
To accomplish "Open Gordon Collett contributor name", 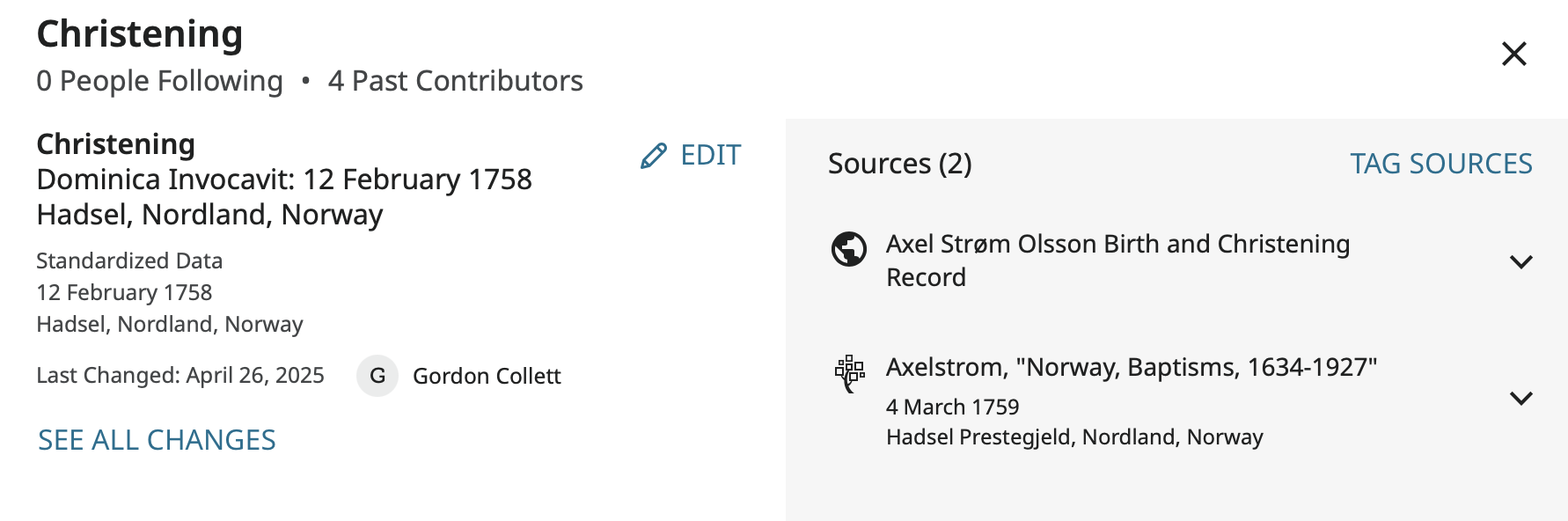I will point(486,377).
